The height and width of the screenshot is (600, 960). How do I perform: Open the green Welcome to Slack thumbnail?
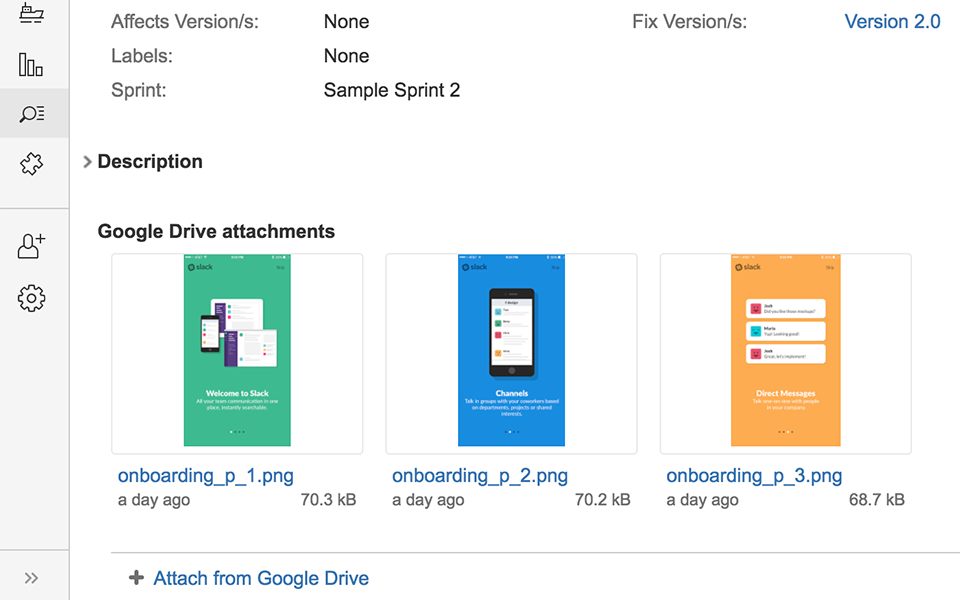click(x=237, y=354)
